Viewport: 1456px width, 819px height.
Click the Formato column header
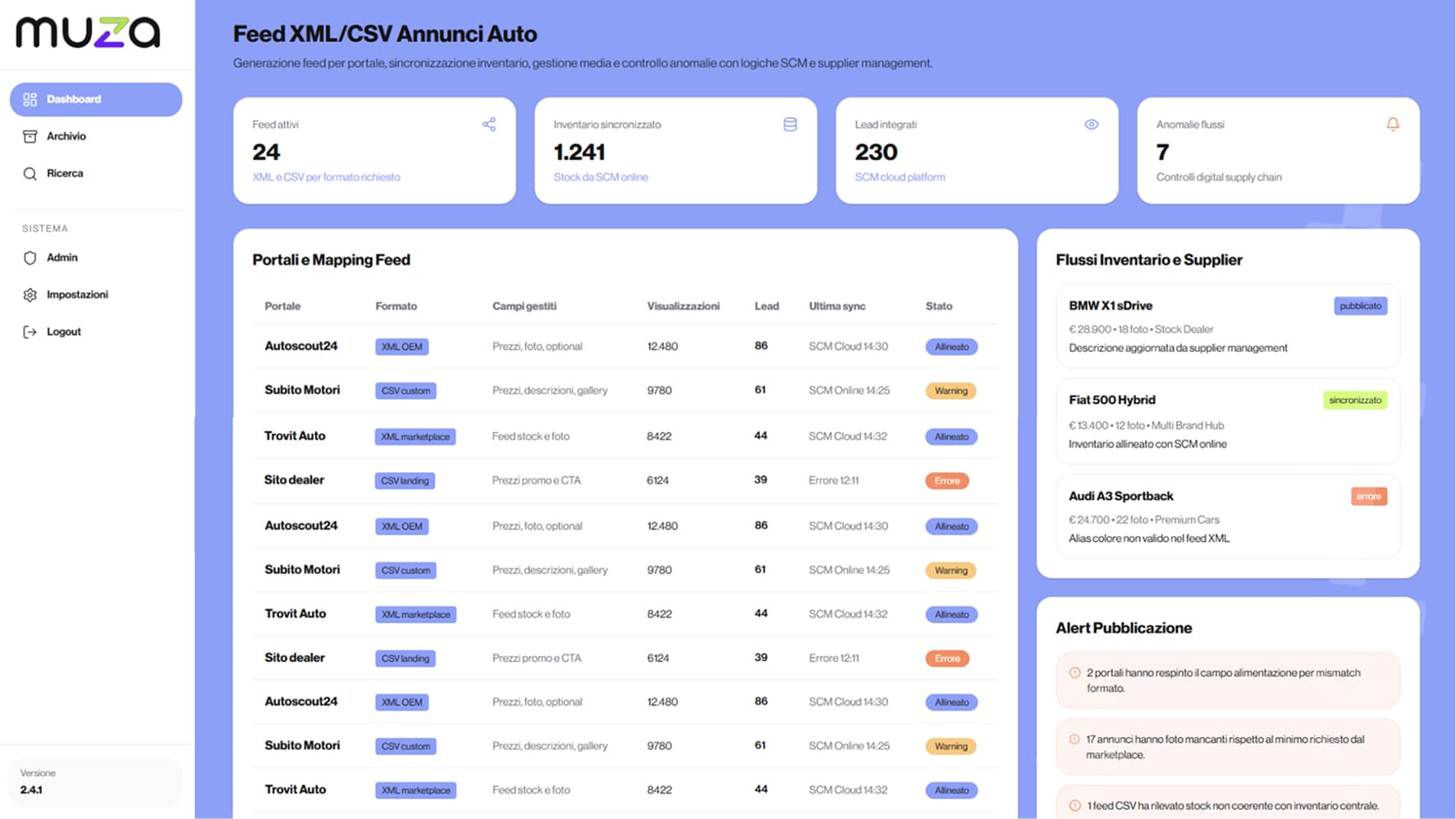pyautogui.click(x=396, y=306)
